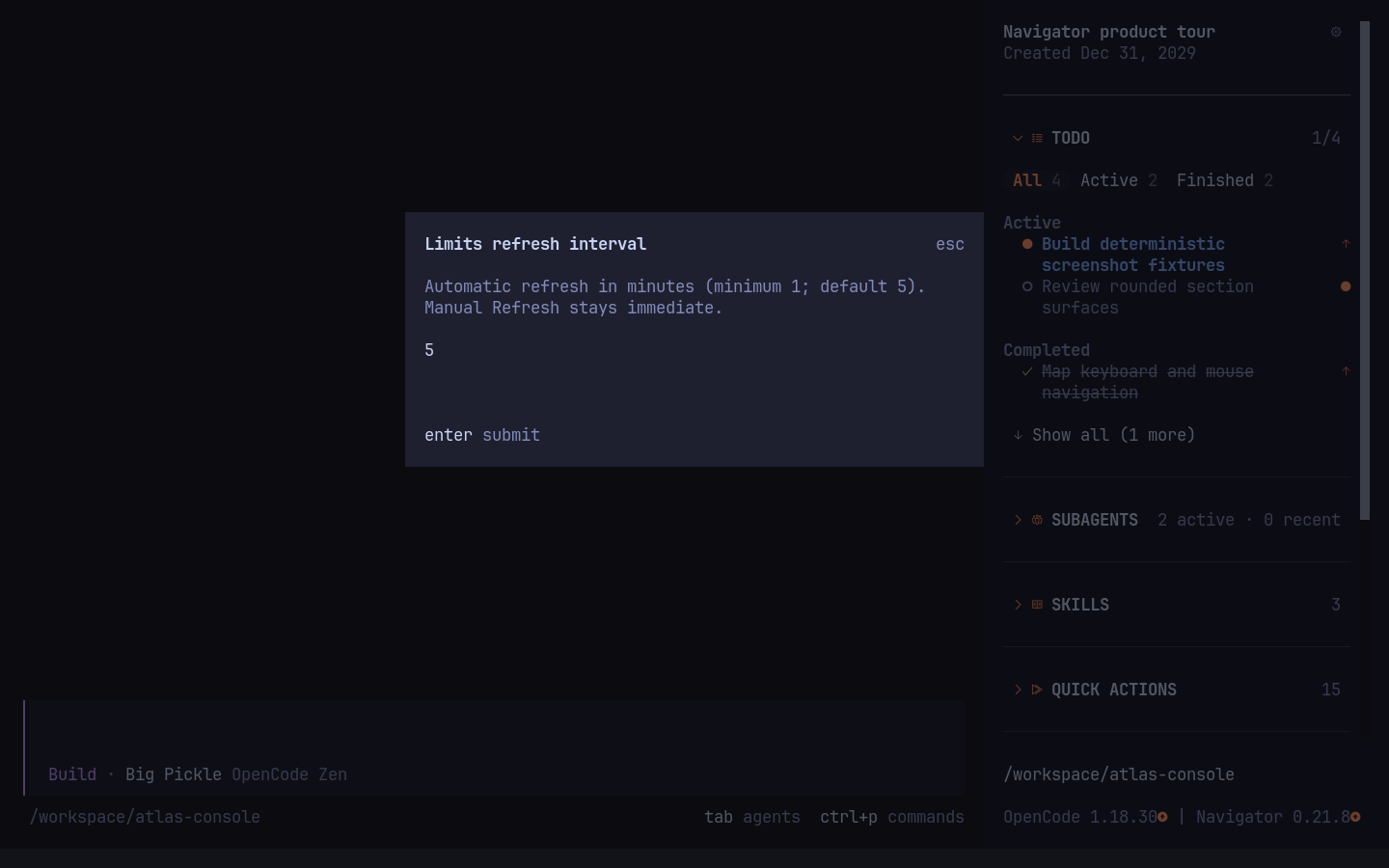Click the footer /workspace/atlas-console path at left
Screen dimensions: 1389x868
tap(145, 817)
